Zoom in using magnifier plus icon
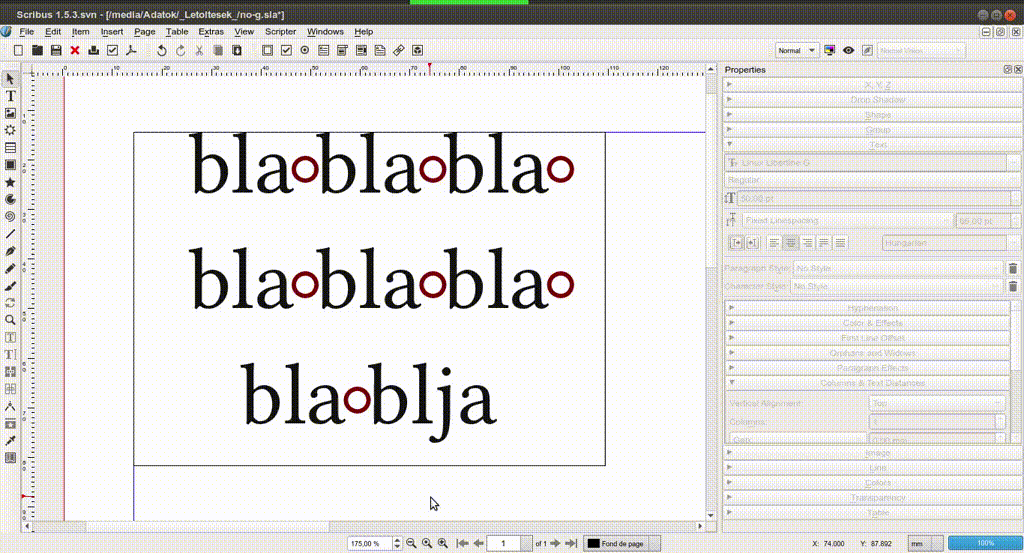Image resolution: width=1024 pixels, height=553 pixels. tap(427, 543)
